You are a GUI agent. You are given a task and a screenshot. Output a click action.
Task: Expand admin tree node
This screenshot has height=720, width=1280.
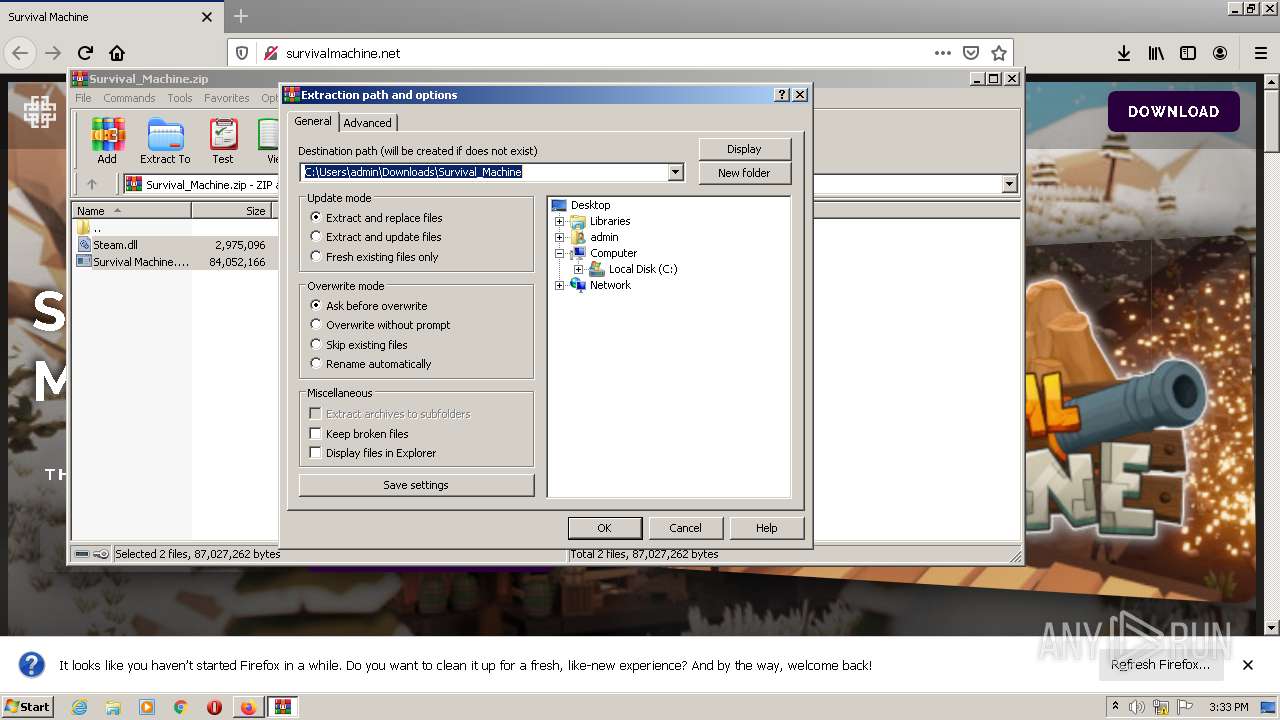point(559,237)
